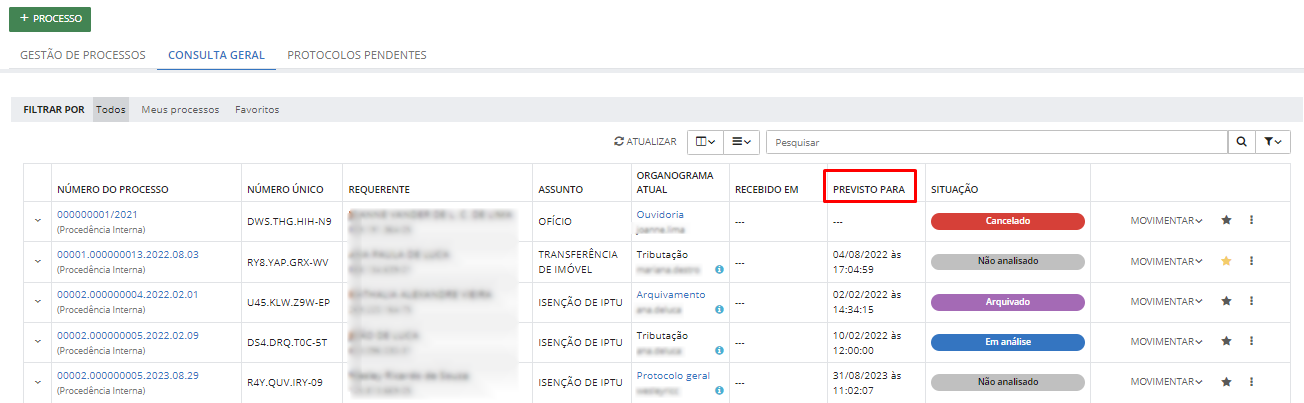Open more options menu for 00002.000000005.2023.08.29
Screen dimensions: 1304x403
(x=1251, y=380)
